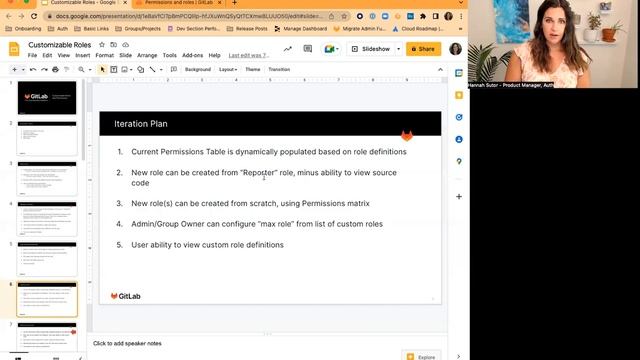The image size is (640, 360).
Task: Bookmark this page with the star icon
Action: 344,16
